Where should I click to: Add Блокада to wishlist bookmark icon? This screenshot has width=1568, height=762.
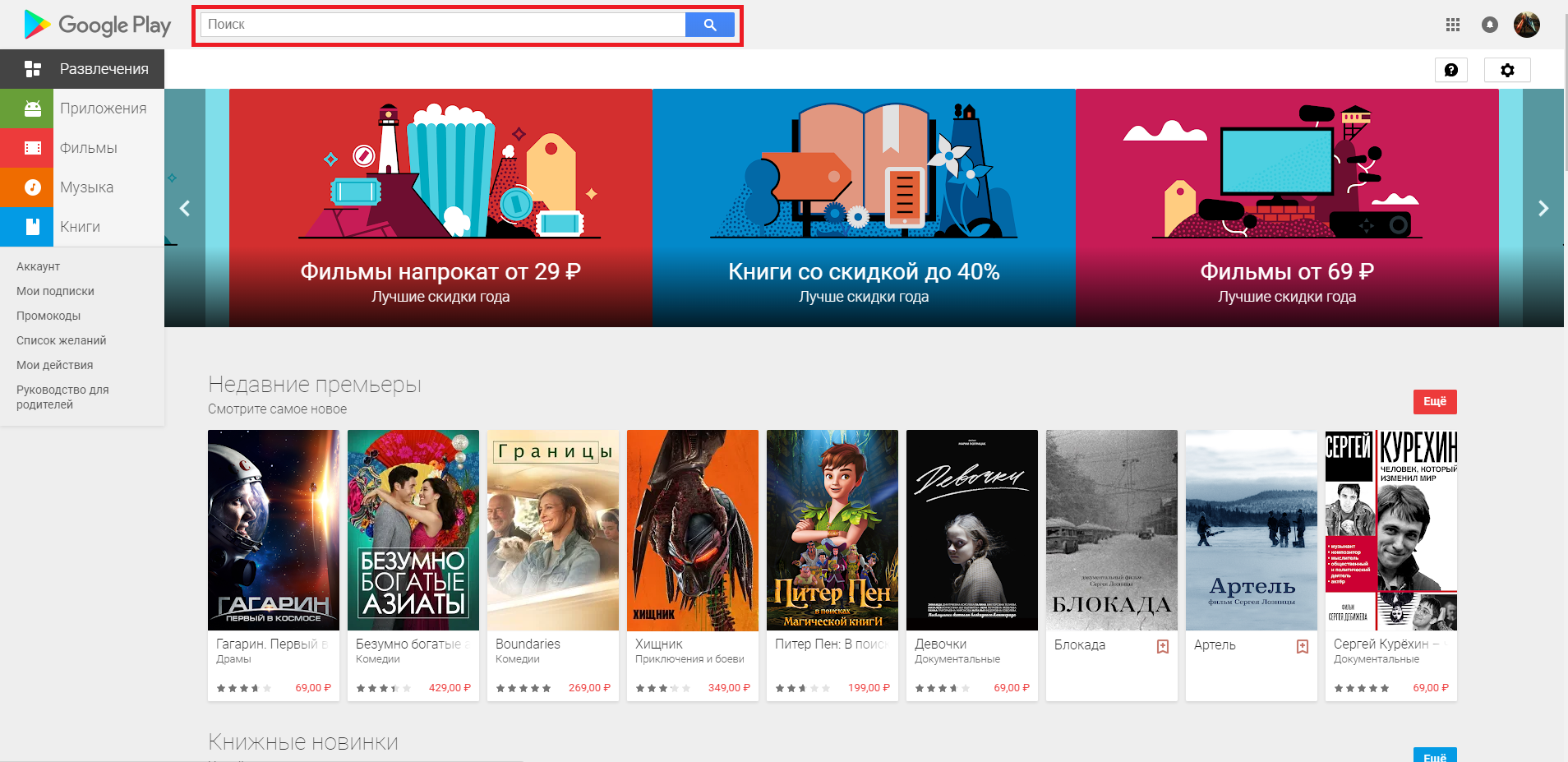1163,646
